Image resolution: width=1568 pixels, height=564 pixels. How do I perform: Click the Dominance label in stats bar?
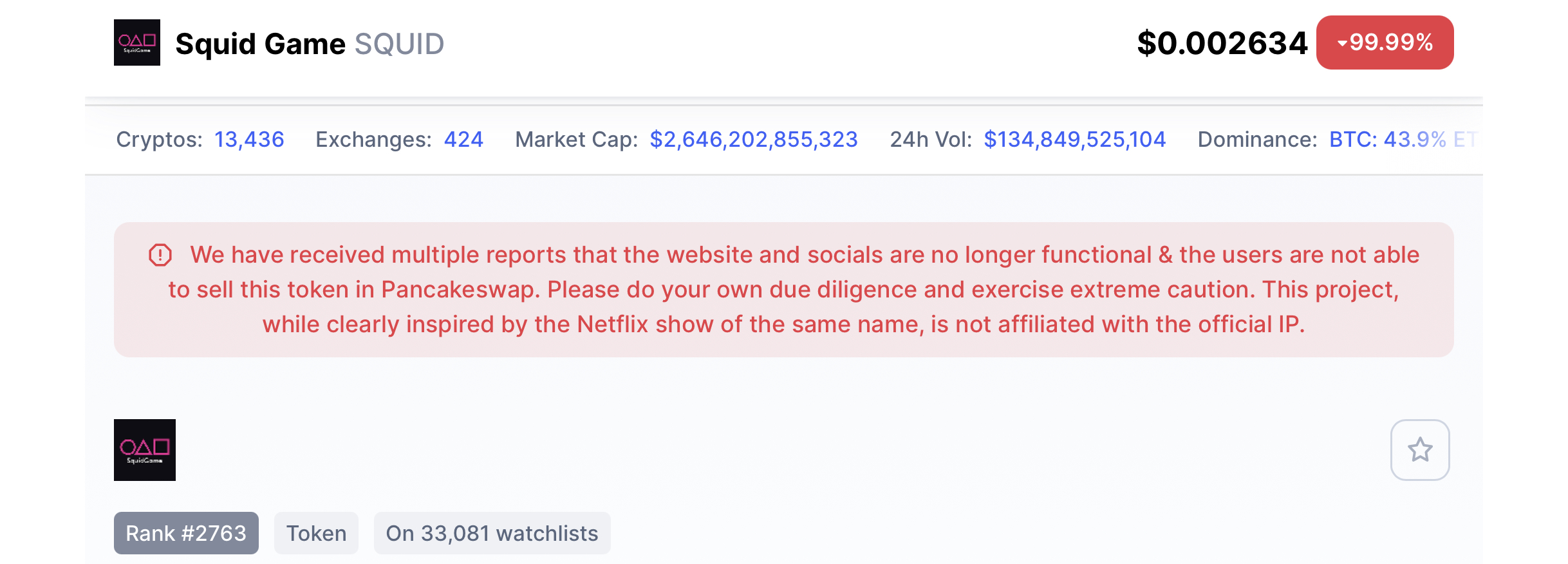pos(1258,139)
